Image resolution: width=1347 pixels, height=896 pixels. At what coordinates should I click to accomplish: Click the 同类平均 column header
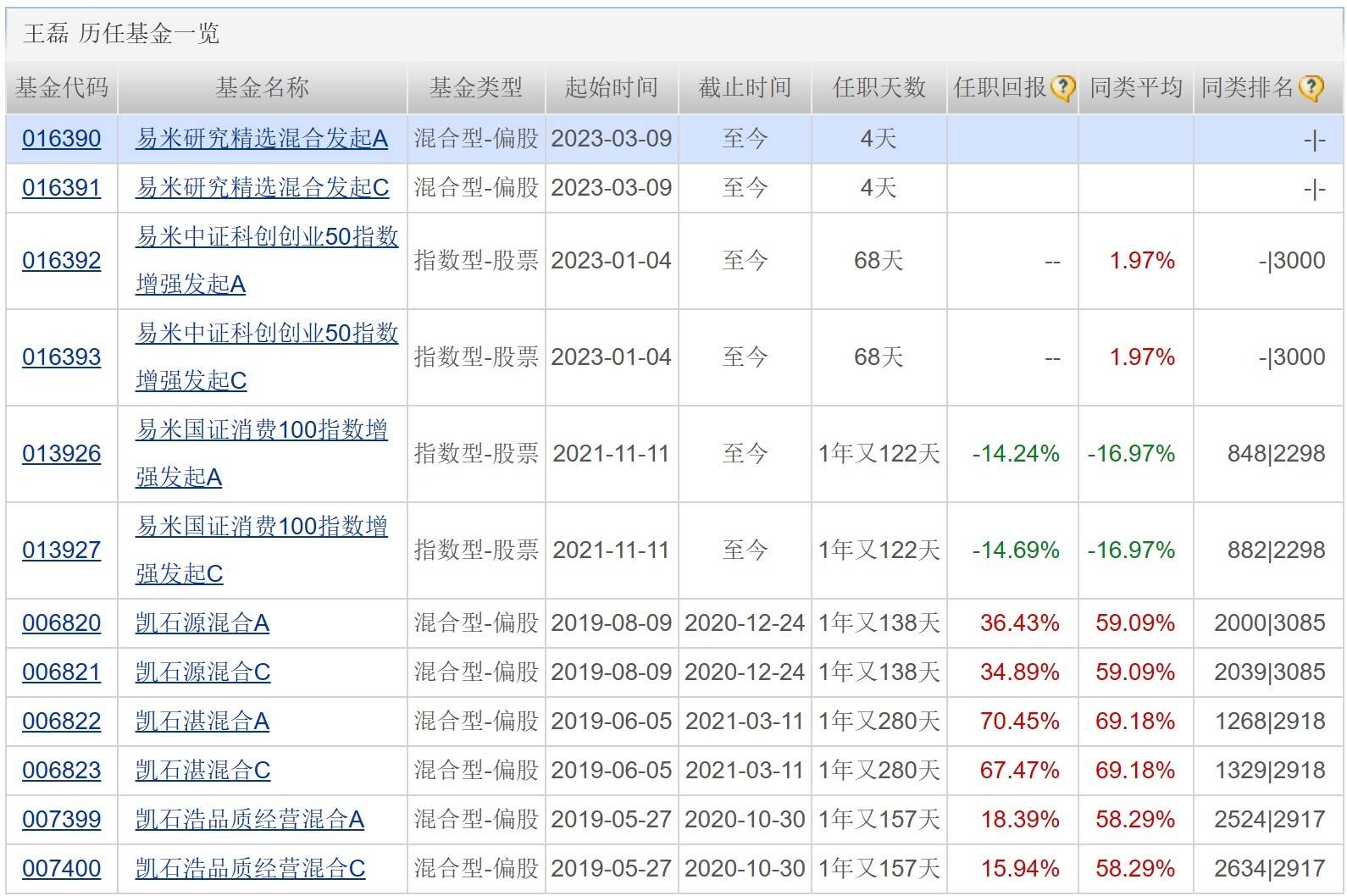click(x=1136, y=87)
